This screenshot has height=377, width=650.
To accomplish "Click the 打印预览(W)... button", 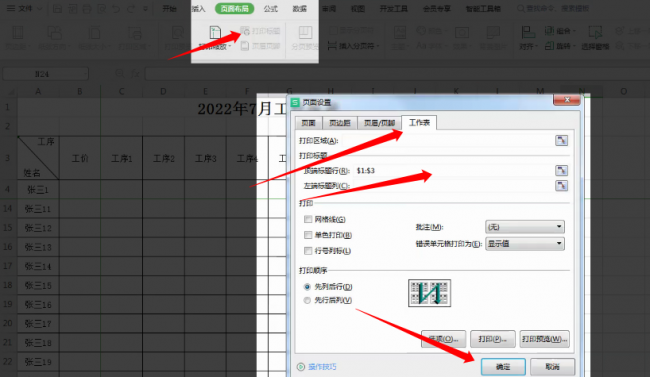I will (544, 339).
